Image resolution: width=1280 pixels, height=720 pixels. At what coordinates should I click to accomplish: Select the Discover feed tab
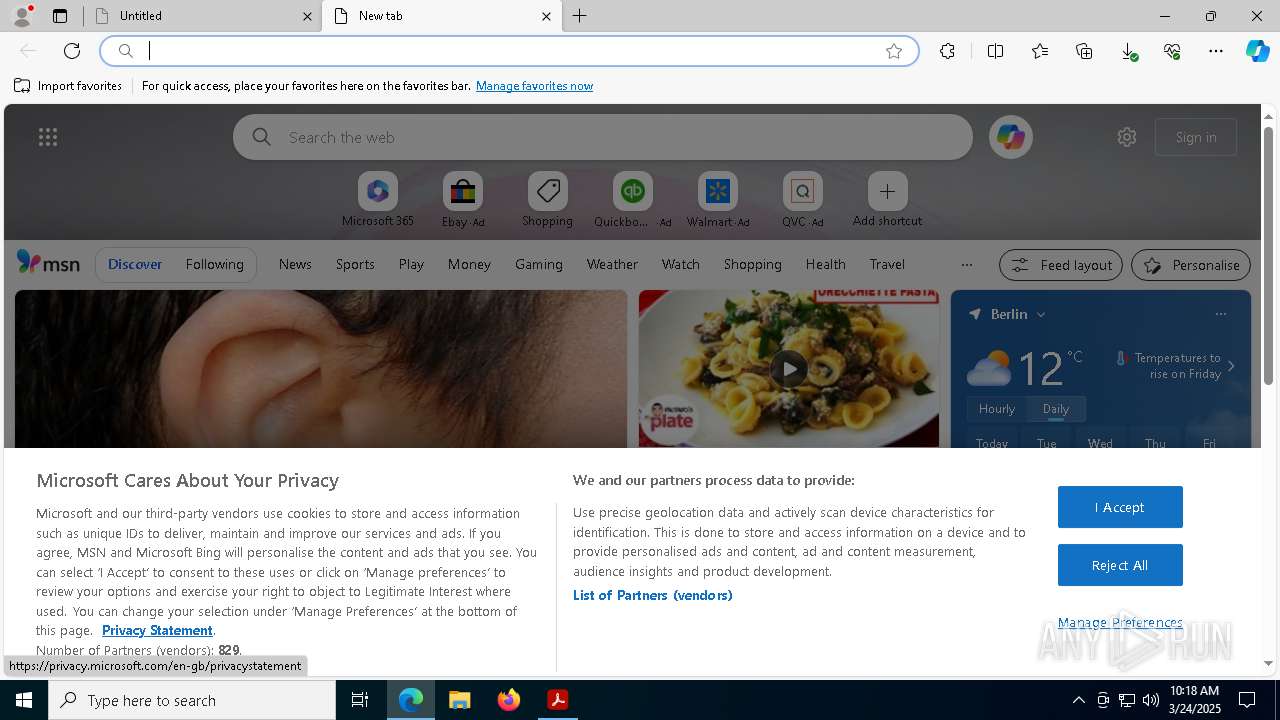[135, 264]
